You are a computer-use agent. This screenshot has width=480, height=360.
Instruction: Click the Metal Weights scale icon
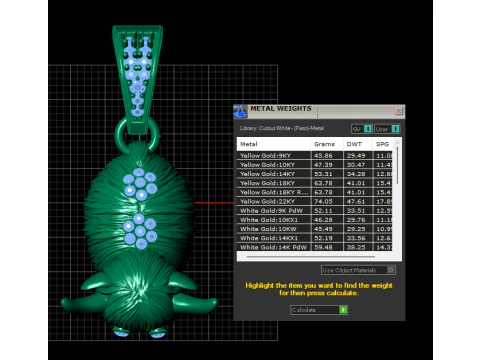(240, 111)
